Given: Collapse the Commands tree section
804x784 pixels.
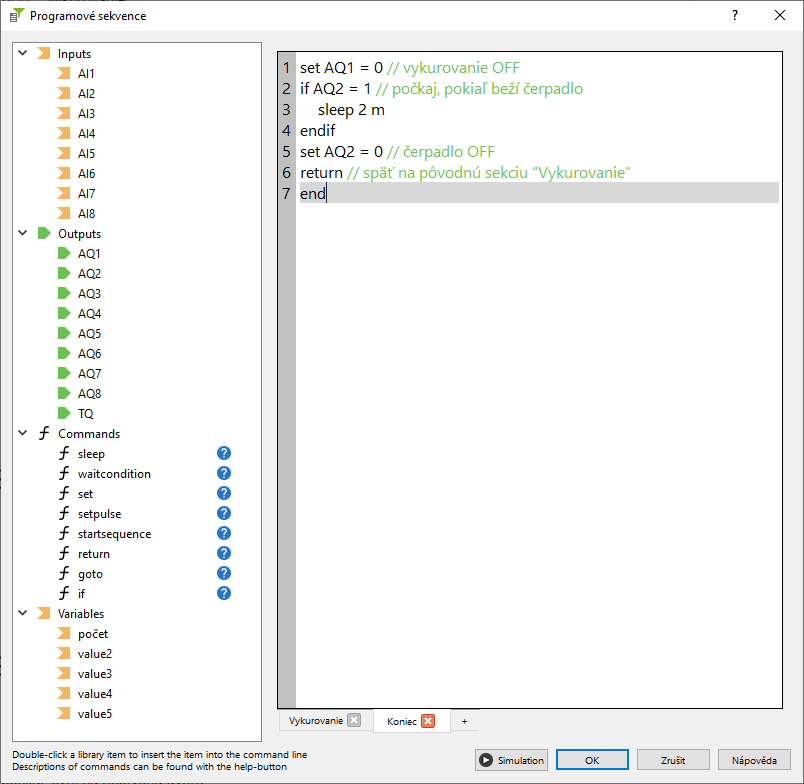Looking at the screenshot, I should pyautogui.click(x=22, y=433).
